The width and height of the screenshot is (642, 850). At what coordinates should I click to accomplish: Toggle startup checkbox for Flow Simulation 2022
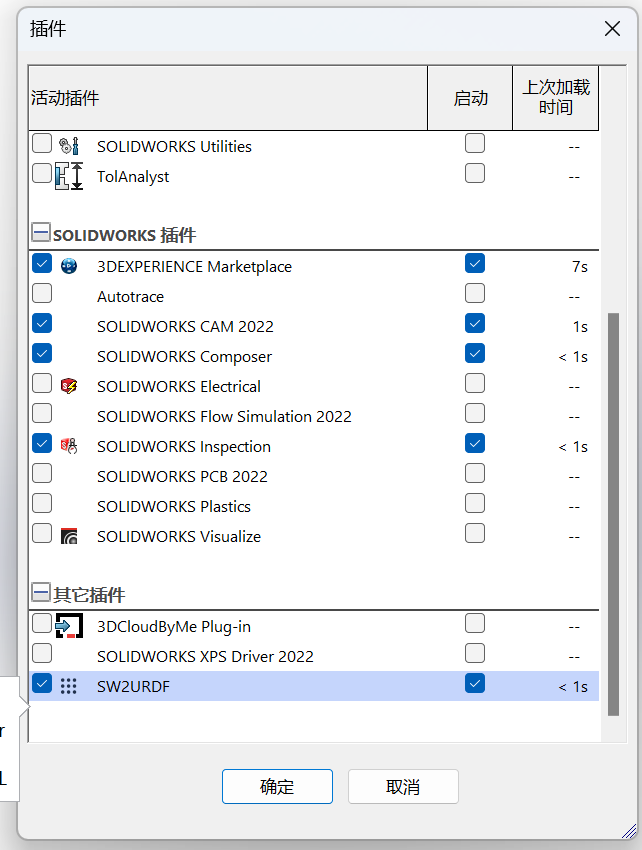[475, 414]
